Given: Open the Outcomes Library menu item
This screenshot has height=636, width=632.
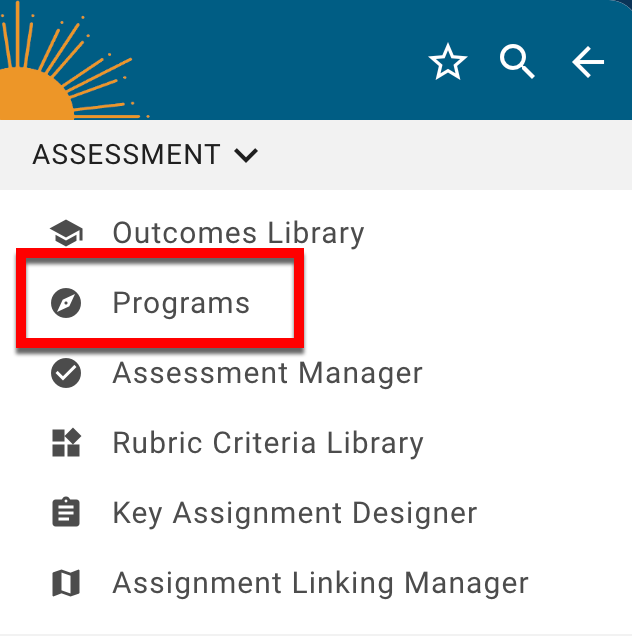Looking at the screenshot, I should pyautogui.click(x=238, y=234).
